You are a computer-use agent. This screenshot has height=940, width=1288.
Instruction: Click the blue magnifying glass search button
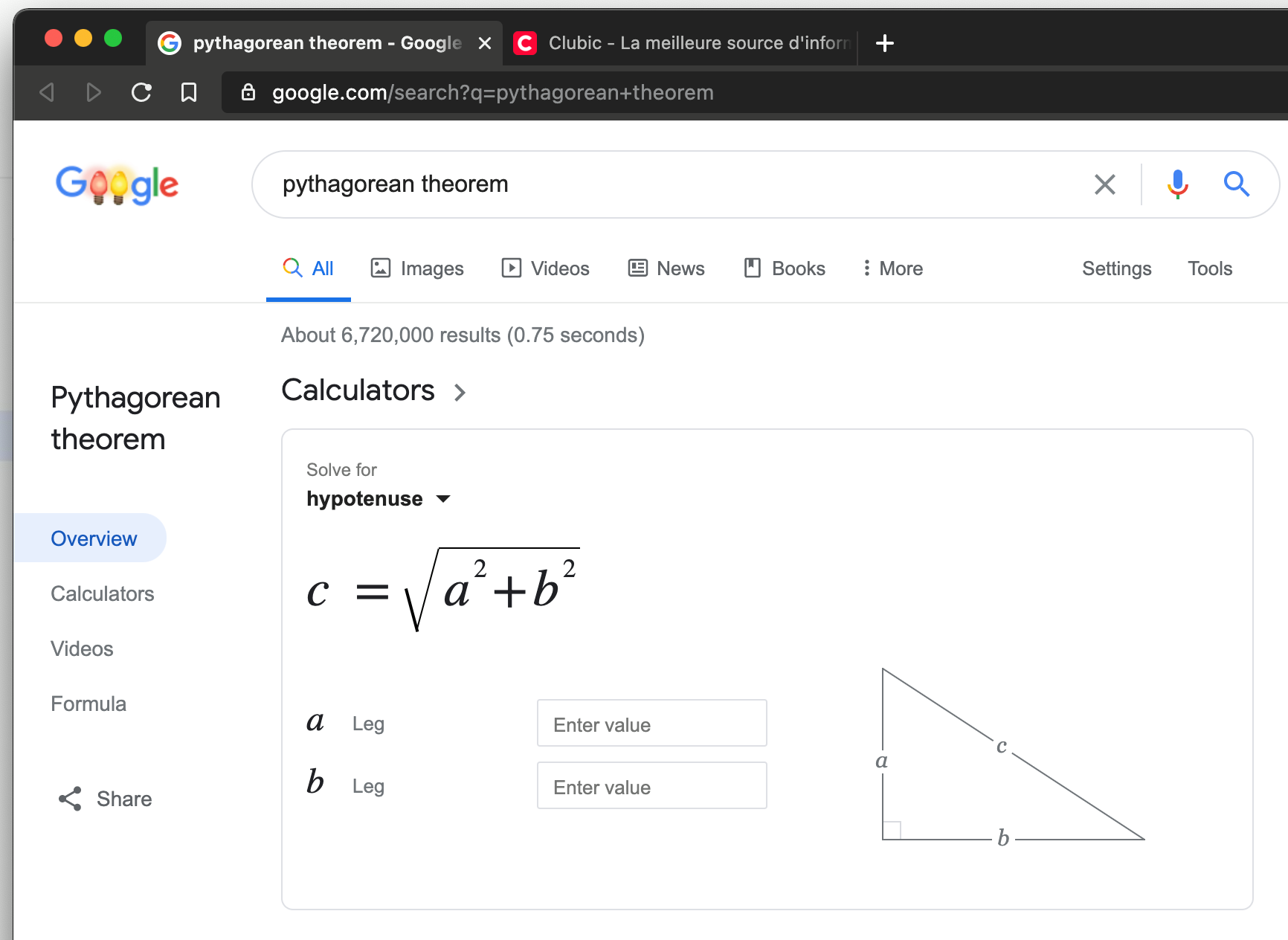[1236, 184]
